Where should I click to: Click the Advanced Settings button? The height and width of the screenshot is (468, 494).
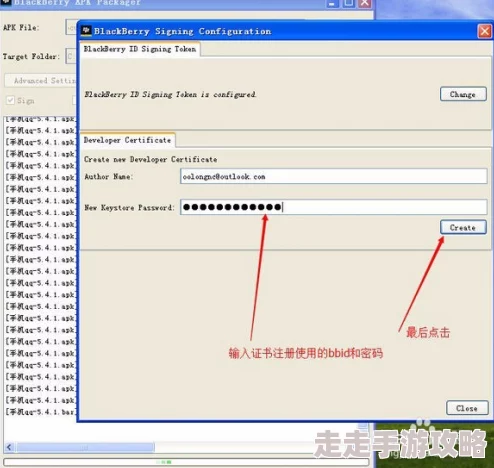tap(41, 81)
